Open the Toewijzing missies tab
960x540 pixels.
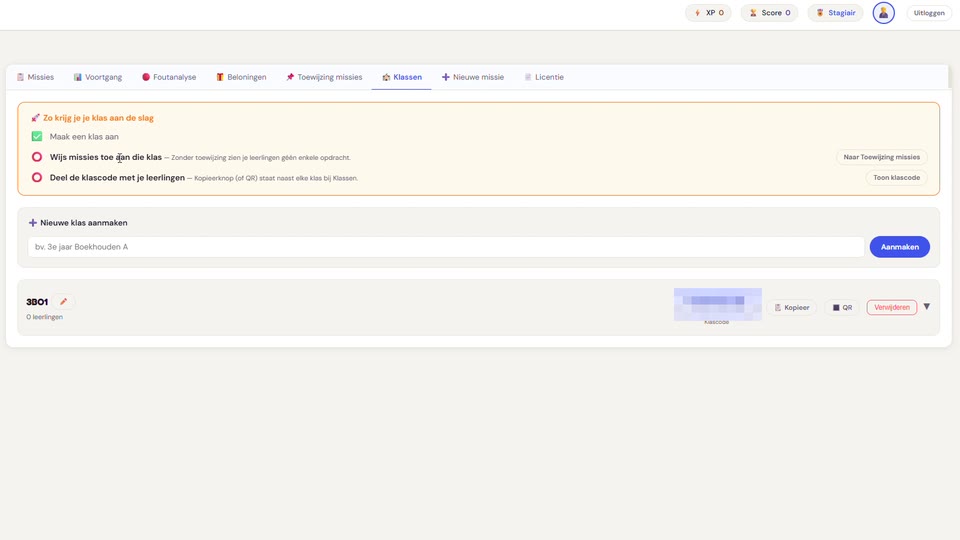click(x=324, y=77)
